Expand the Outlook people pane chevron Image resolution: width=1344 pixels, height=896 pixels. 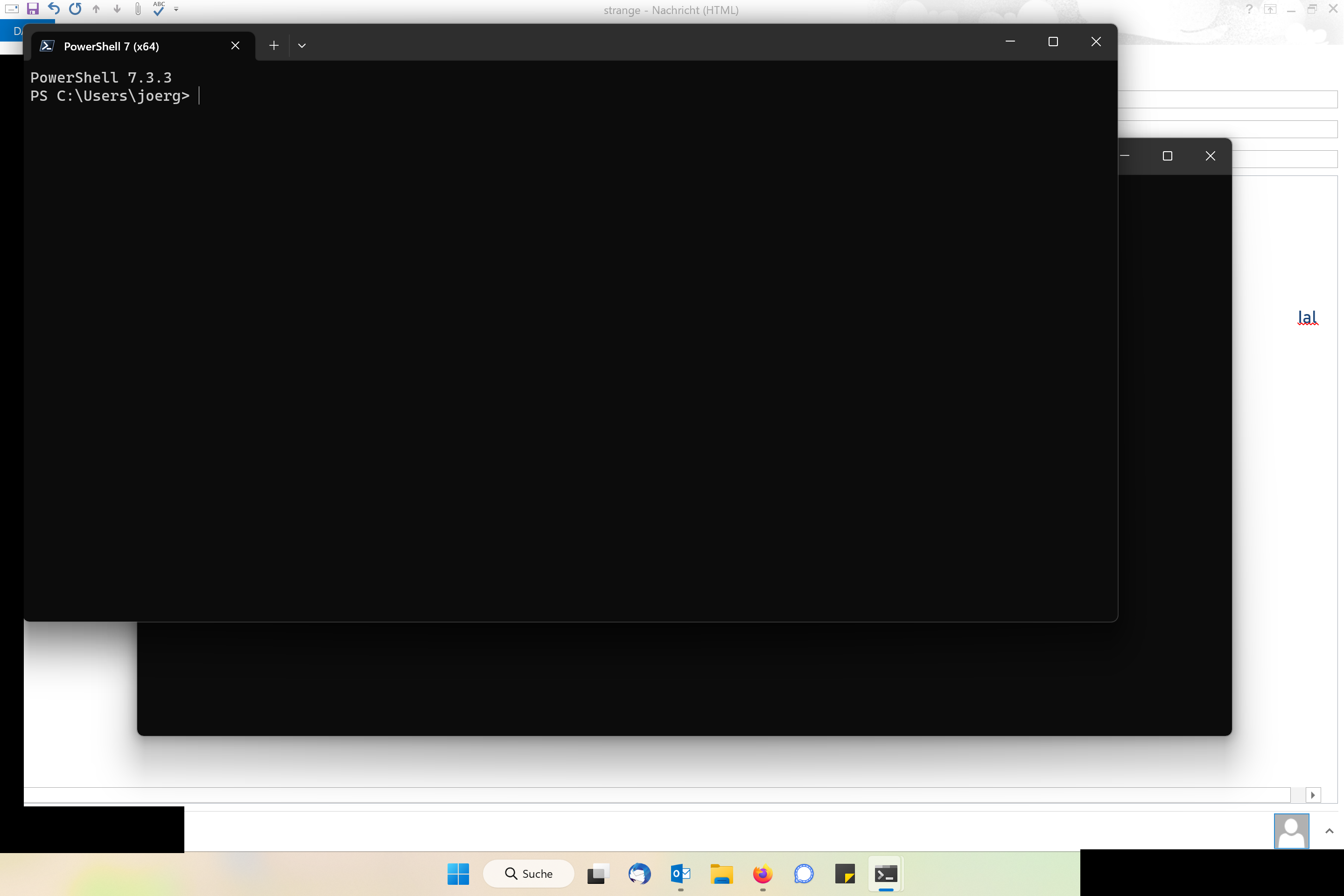(x=1329, y=831)
